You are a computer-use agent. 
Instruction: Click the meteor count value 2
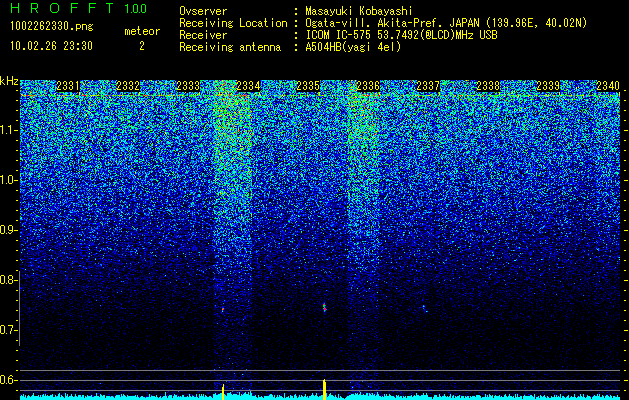142,46
